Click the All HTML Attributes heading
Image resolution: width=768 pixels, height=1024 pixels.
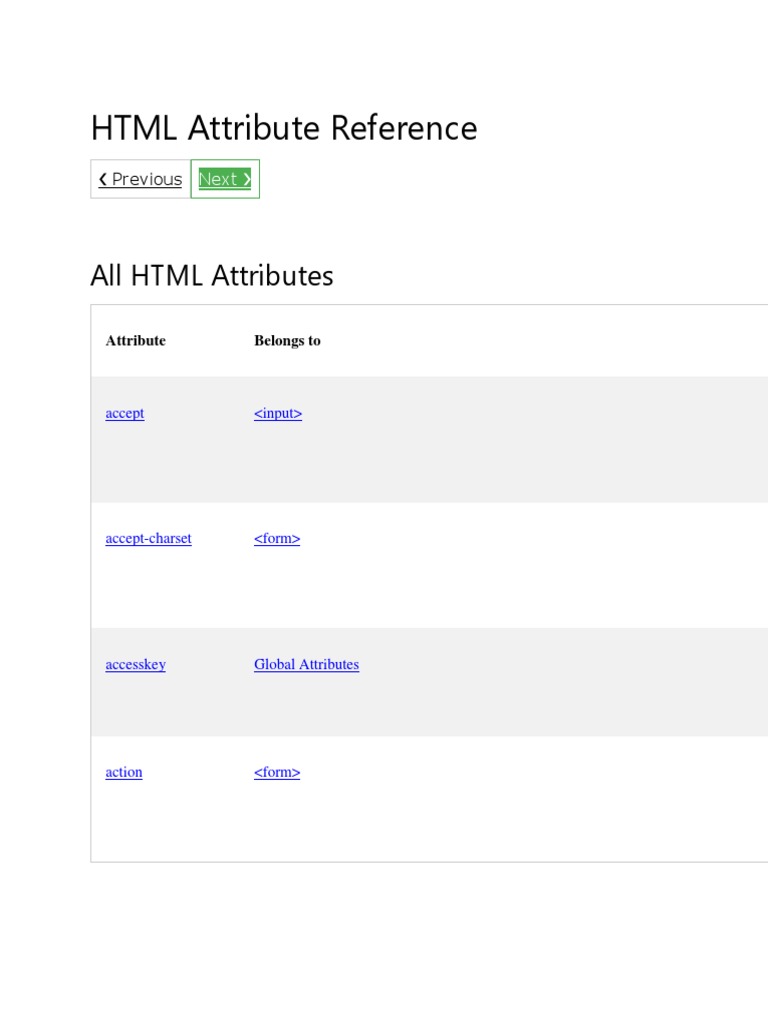point(212,276)
